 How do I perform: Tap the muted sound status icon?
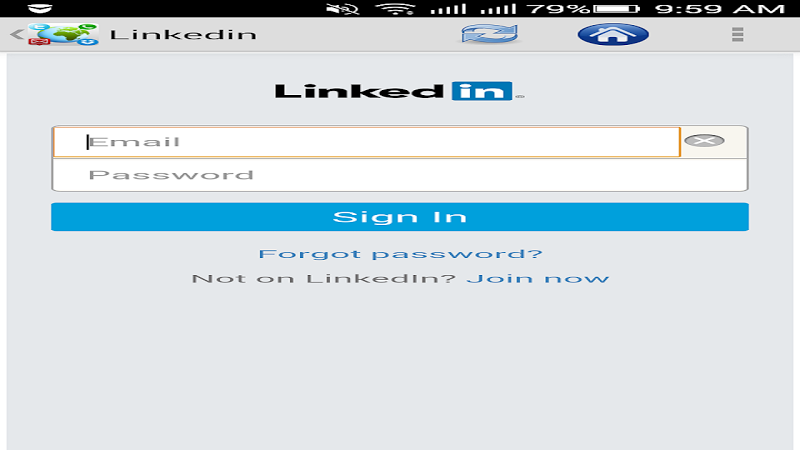pyautogui.click(x=342, y=9)
